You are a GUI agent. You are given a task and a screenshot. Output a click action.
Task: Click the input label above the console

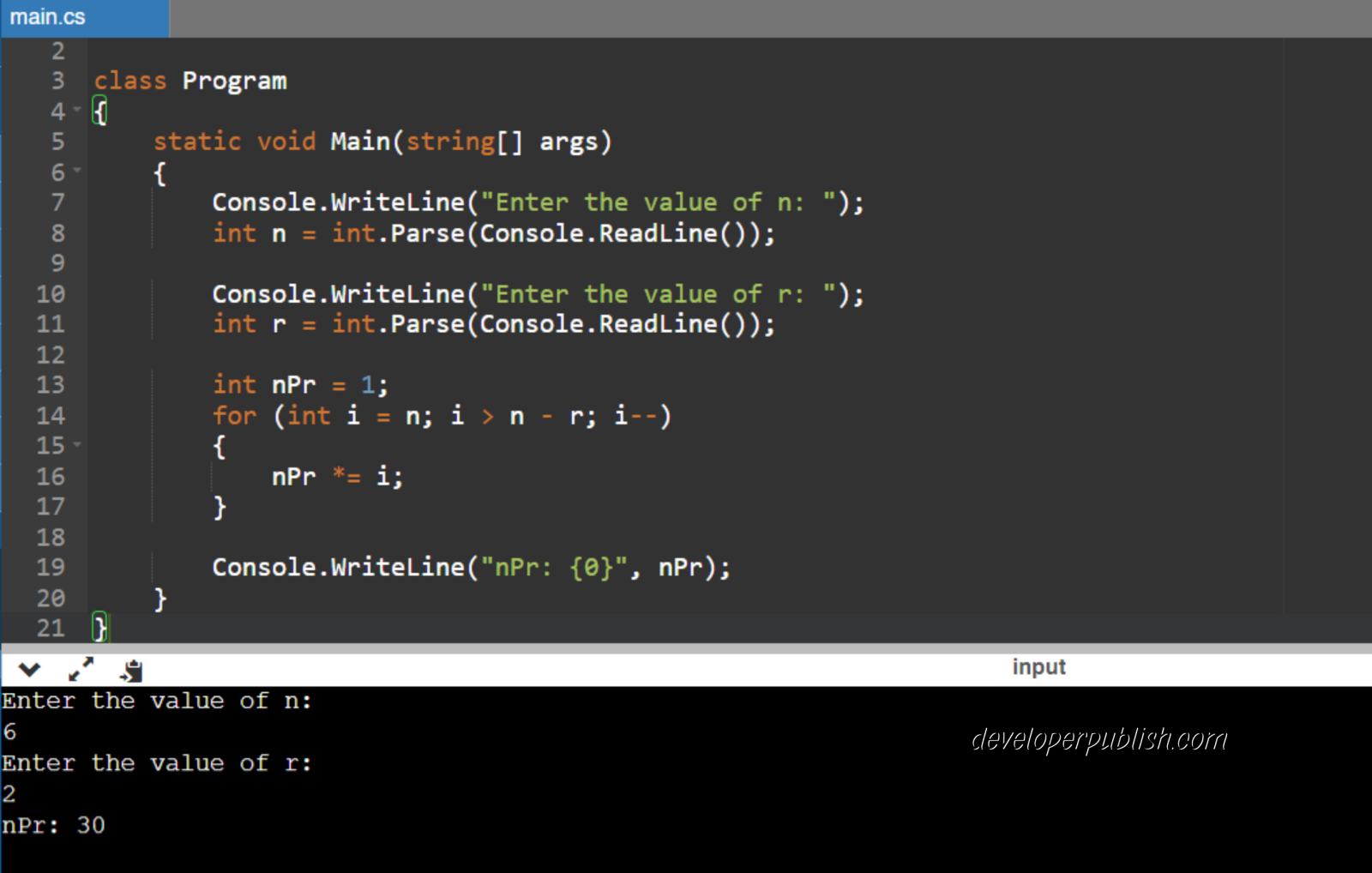click(x=1038, y=667)
